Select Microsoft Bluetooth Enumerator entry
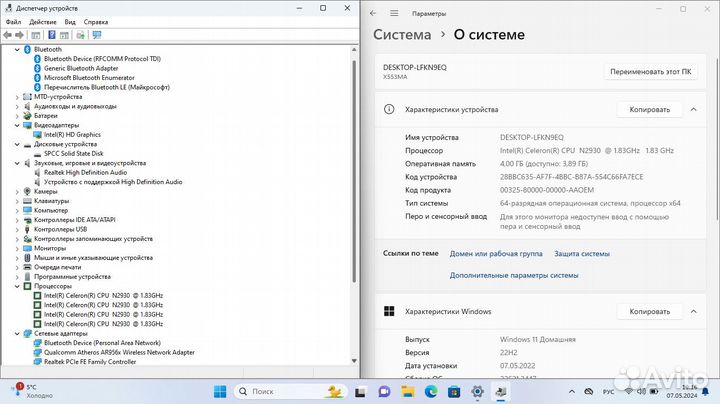 [89, 78]
